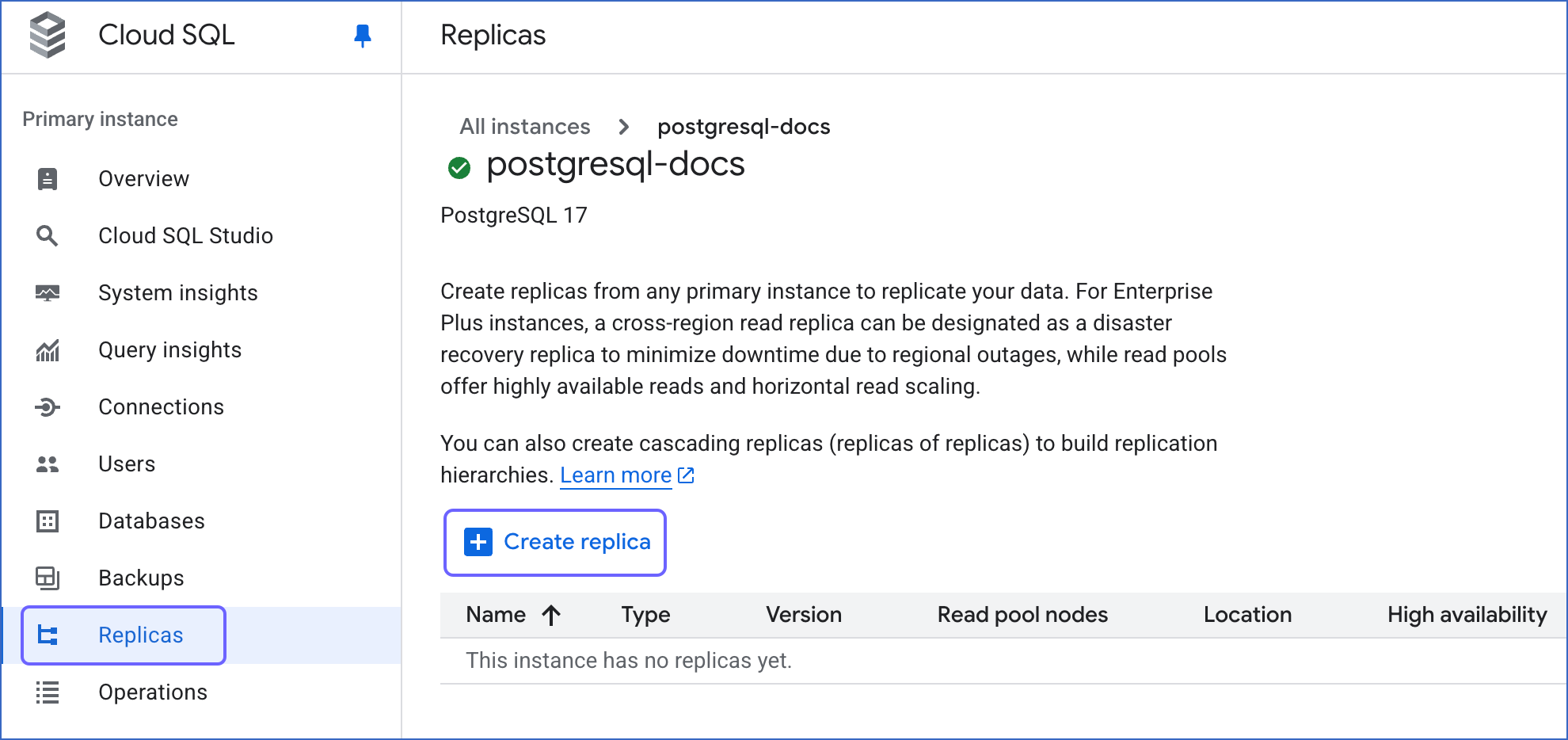
Task: Click the Cloud SQL Studio magnifier icon
Action: coord(48,236)
